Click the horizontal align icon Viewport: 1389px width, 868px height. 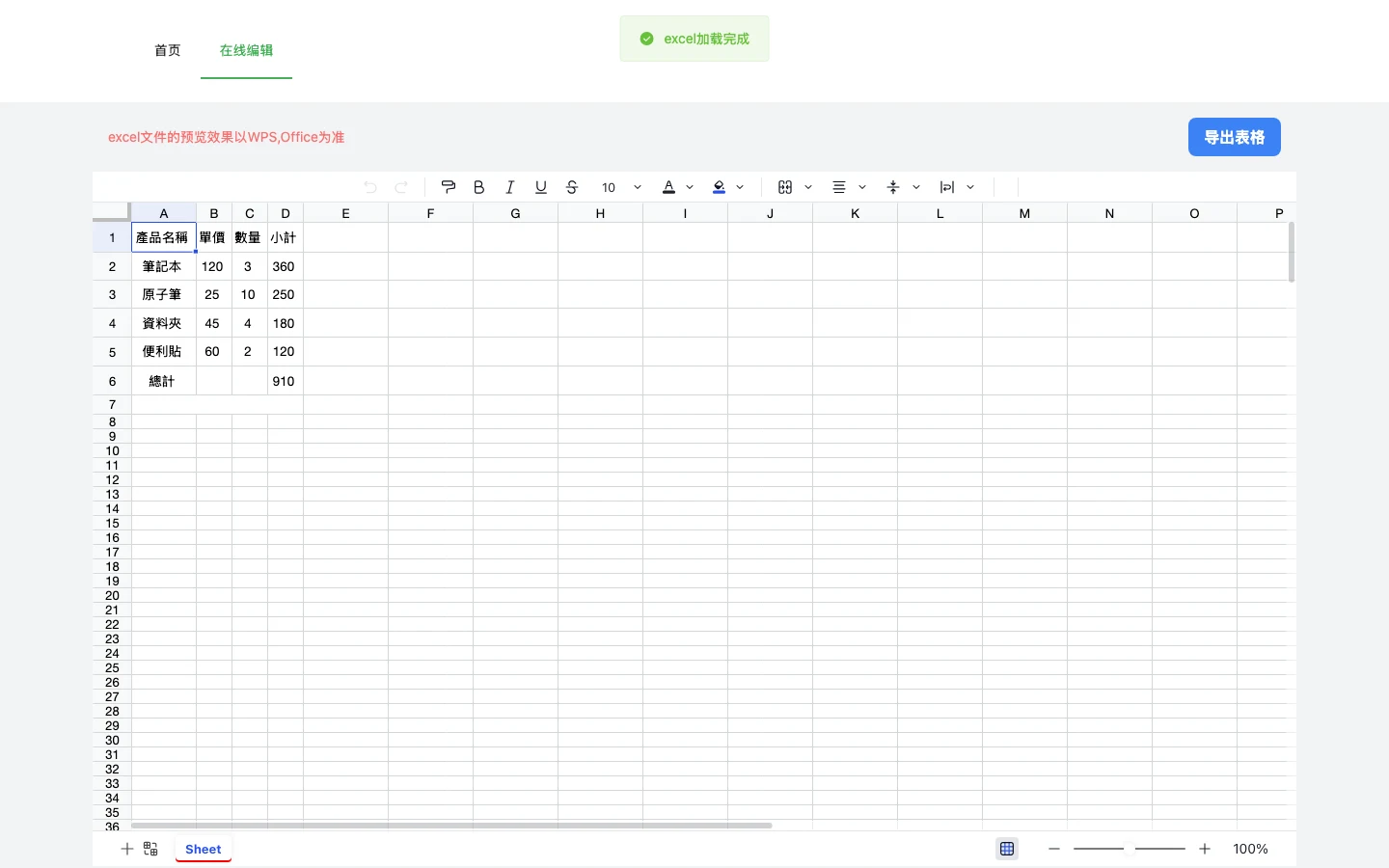839,187
